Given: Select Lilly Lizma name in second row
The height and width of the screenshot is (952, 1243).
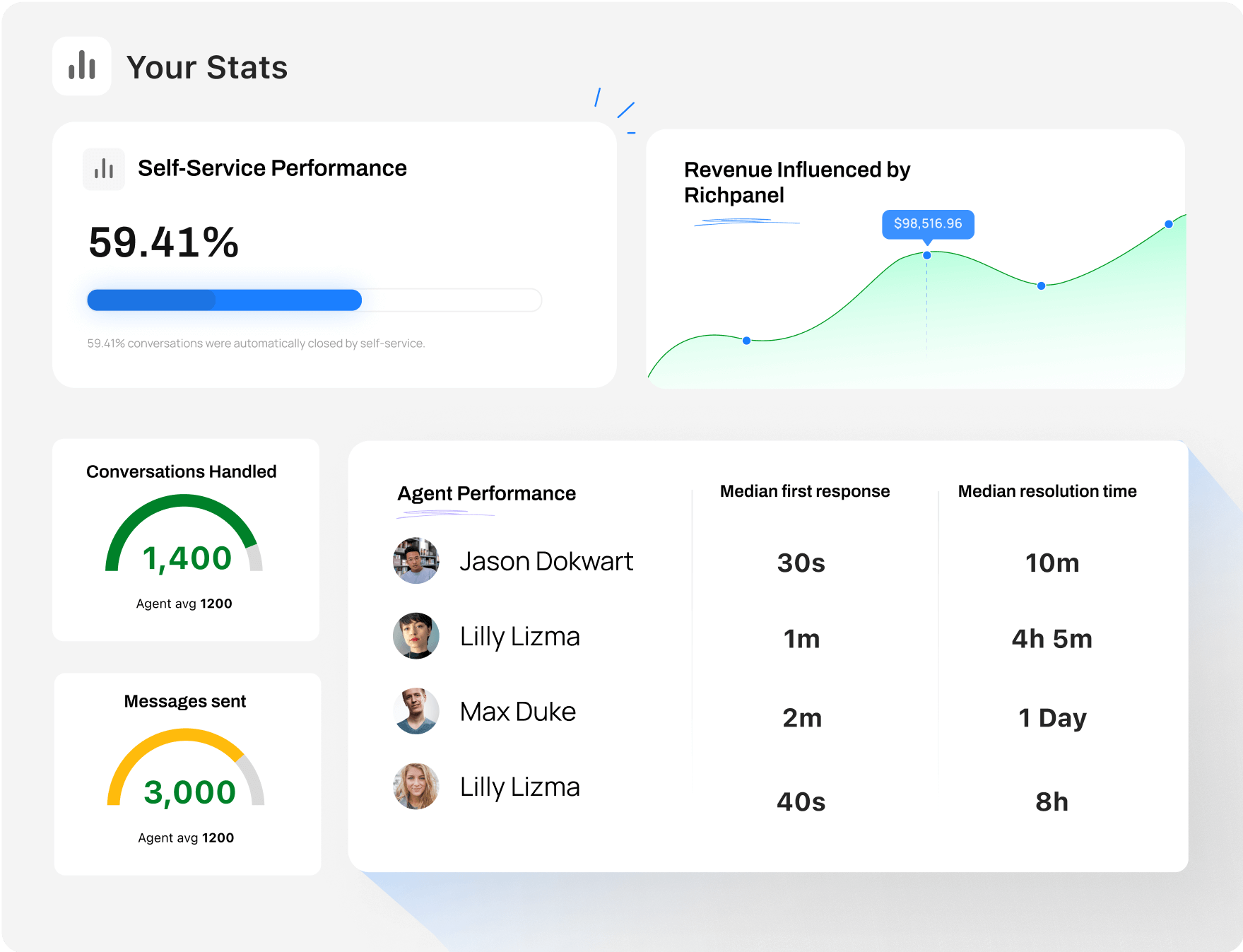Looking at the screenshot, I should 520,637.
